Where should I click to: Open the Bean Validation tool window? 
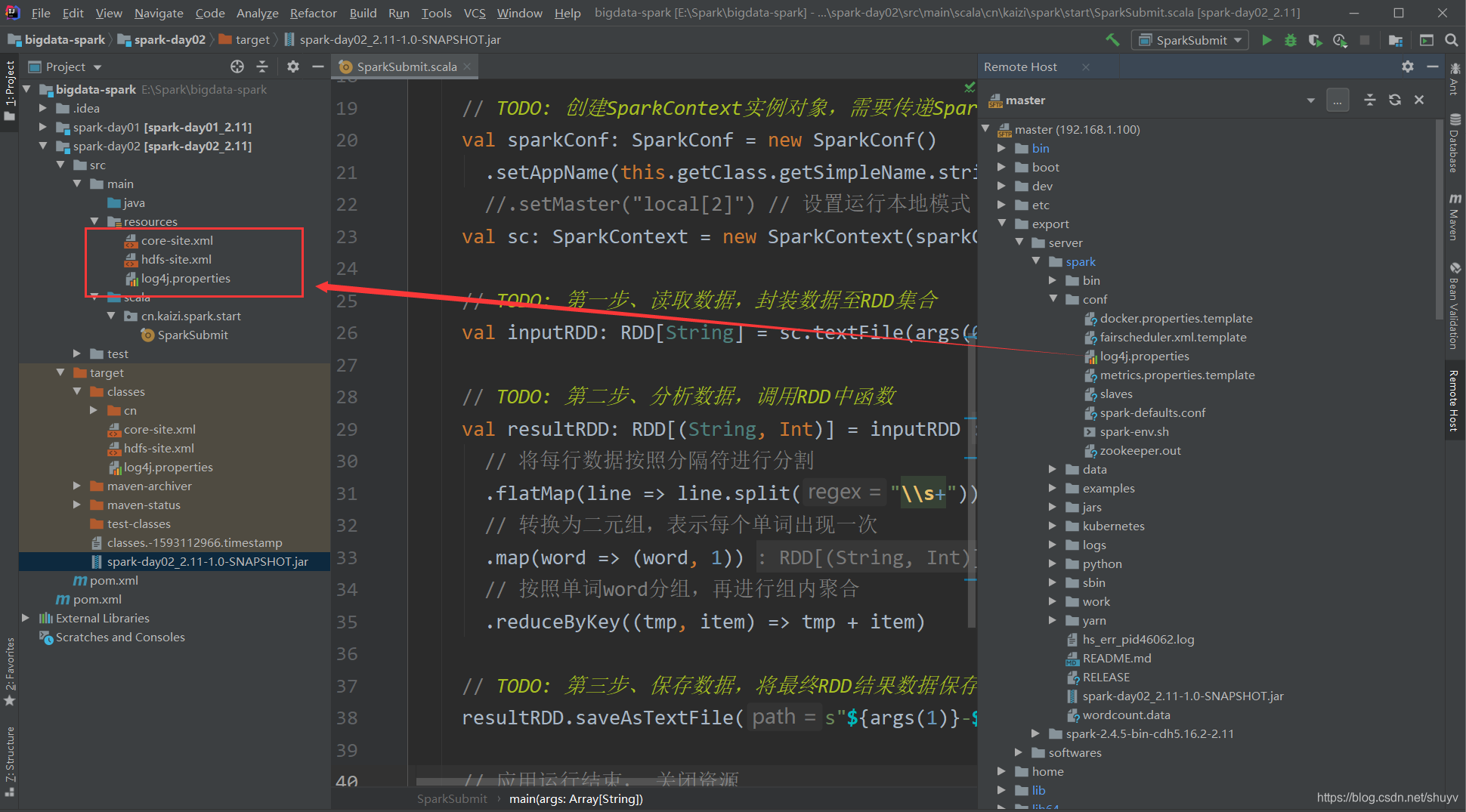(x=1455, y=305)
